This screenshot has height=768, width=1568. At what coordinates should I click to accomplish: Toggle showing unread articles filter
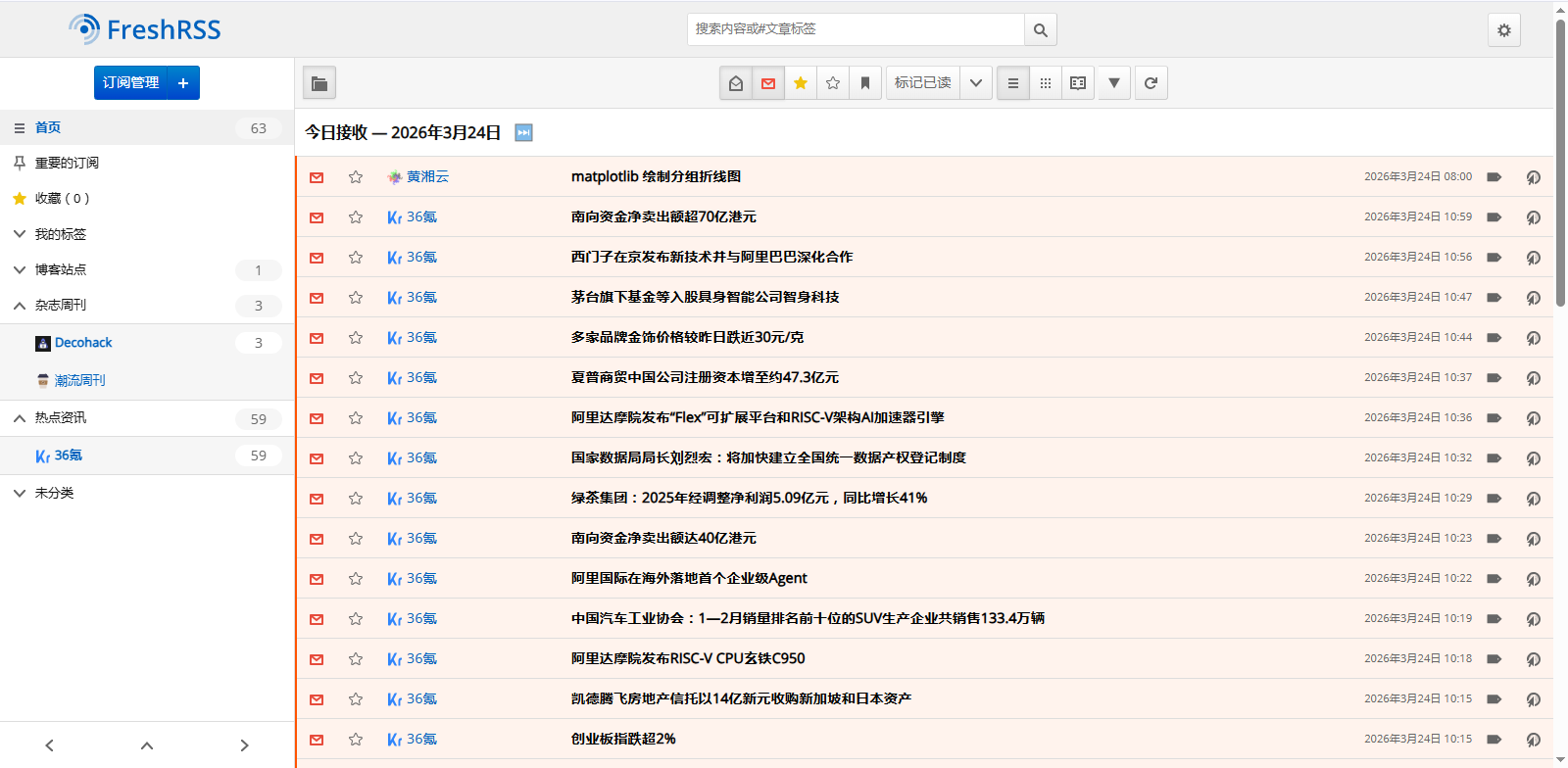tap(768, 83)
